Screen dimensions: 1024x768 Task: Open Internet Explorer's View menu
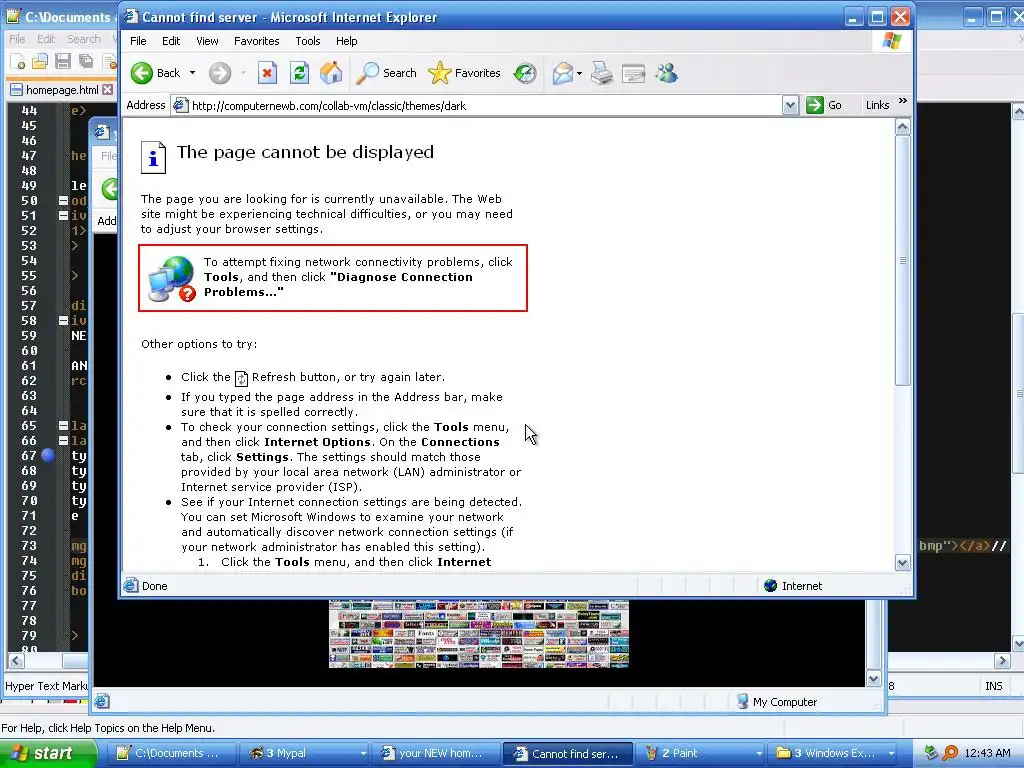[207, 40]
